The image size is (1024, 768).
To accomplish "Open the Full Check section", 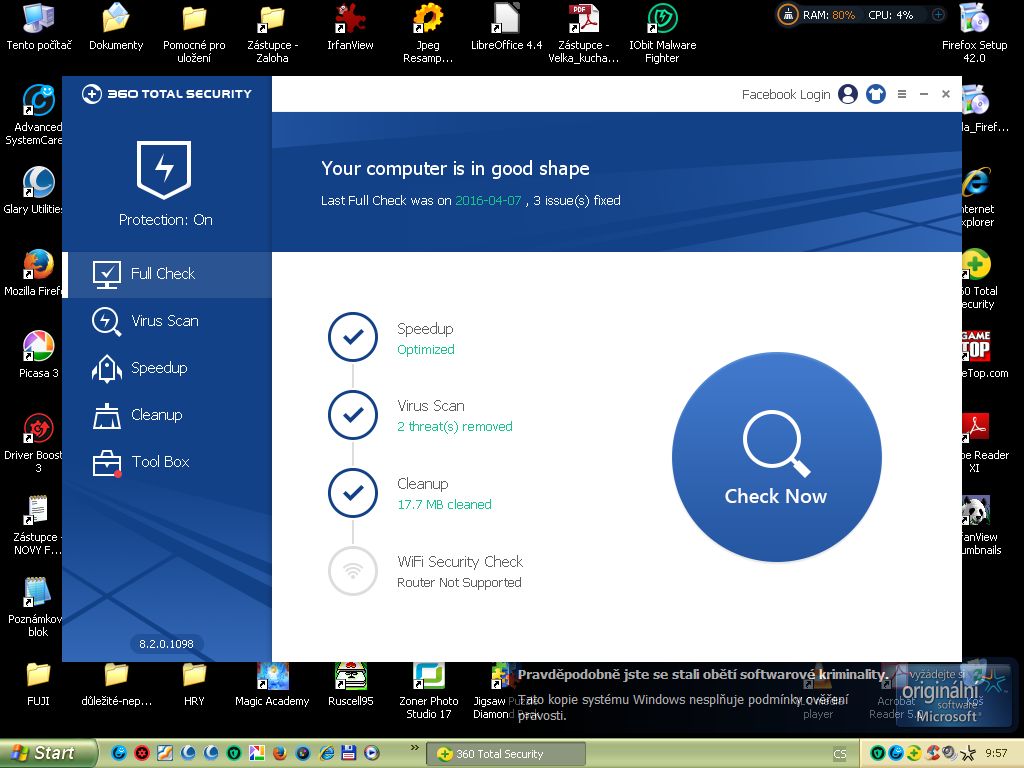I will click(x=167, y=274).
